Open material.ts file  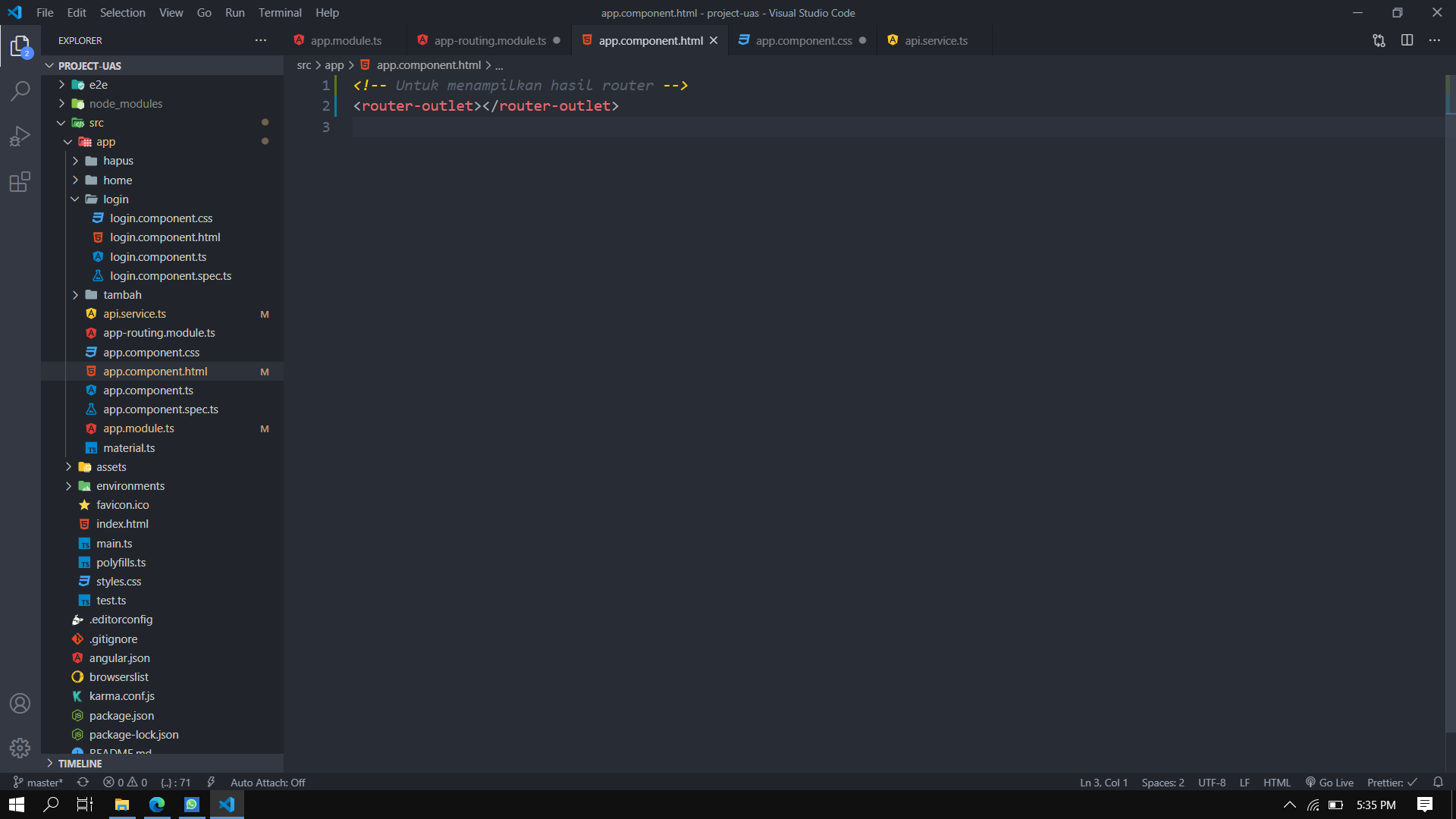point(162,448)
